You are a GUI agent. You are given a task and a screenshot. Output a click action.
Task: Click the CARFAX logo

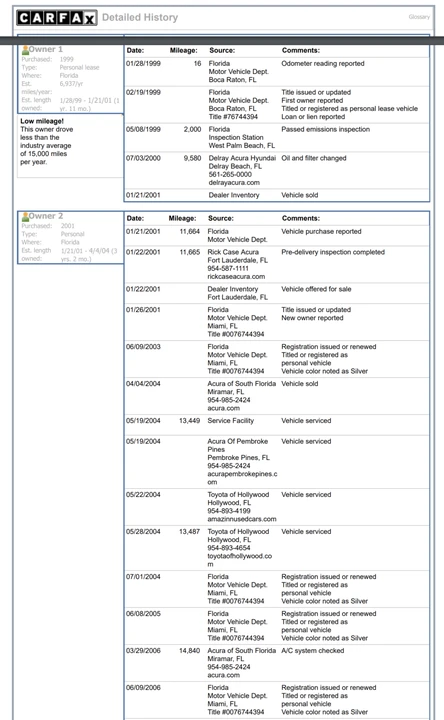coord(57,18)
